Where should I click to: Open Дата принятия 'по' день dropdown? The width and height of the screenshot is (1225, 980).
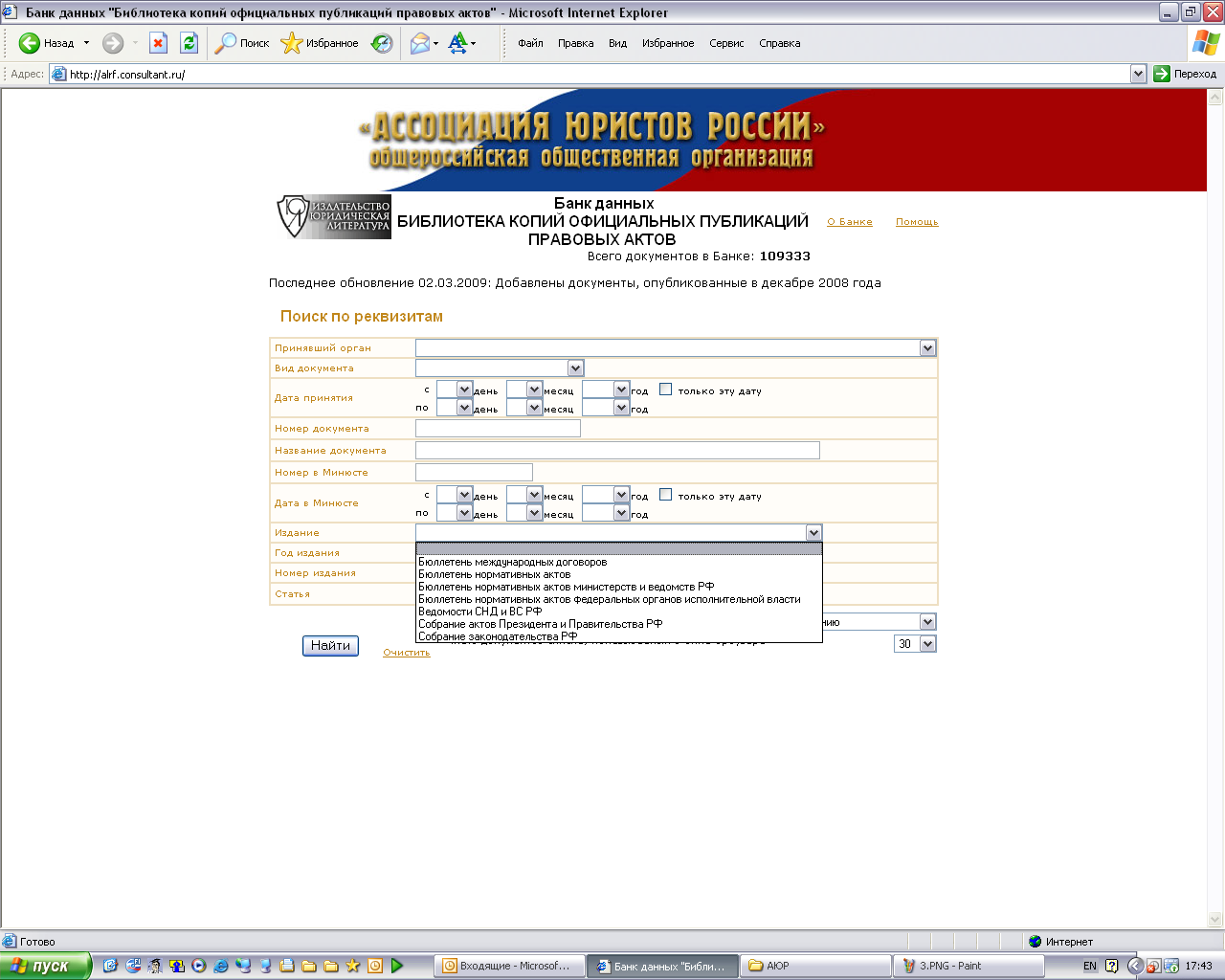coord(464,408)
